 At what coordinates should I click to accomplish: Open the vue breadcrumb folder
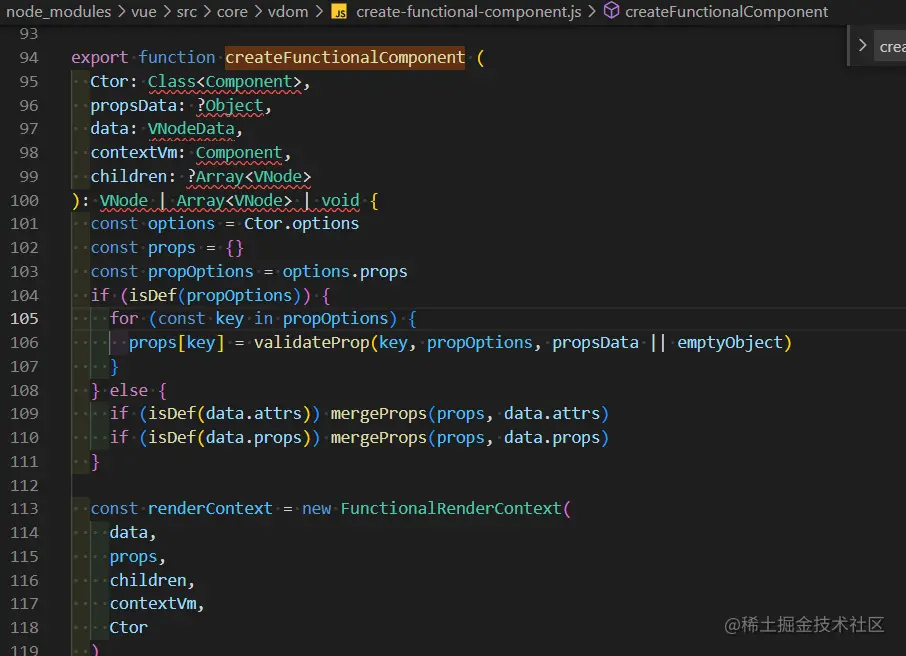coord(144,12)
